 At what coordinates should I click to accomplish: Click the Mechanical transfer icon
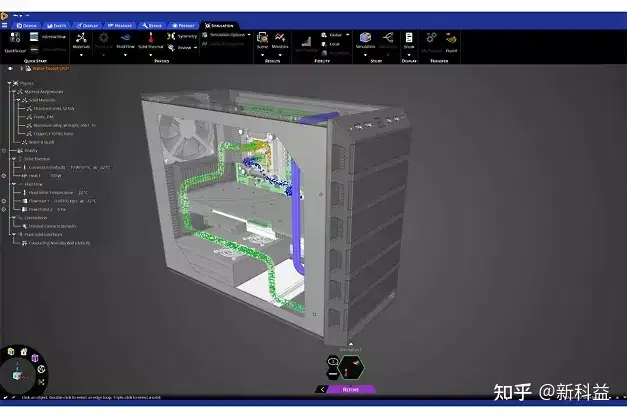[431, 38]
